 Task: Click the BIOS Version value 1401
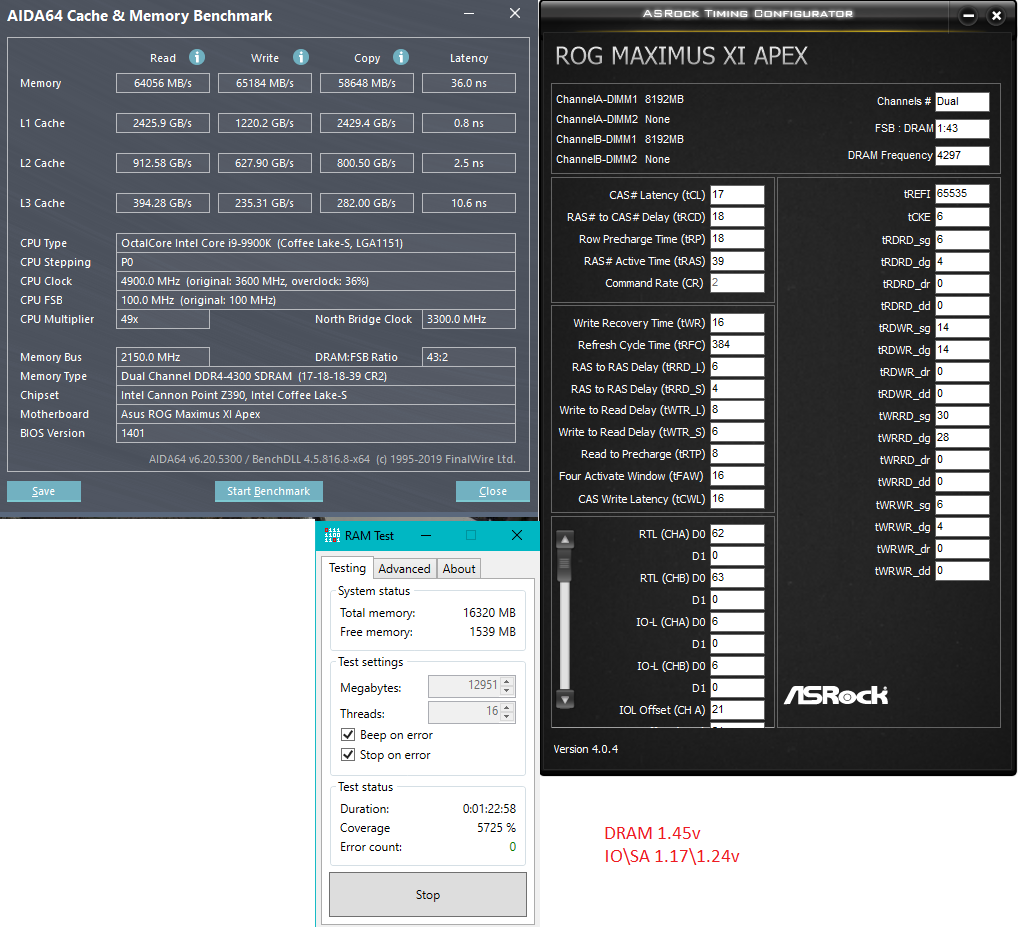(x=316, y=433)
